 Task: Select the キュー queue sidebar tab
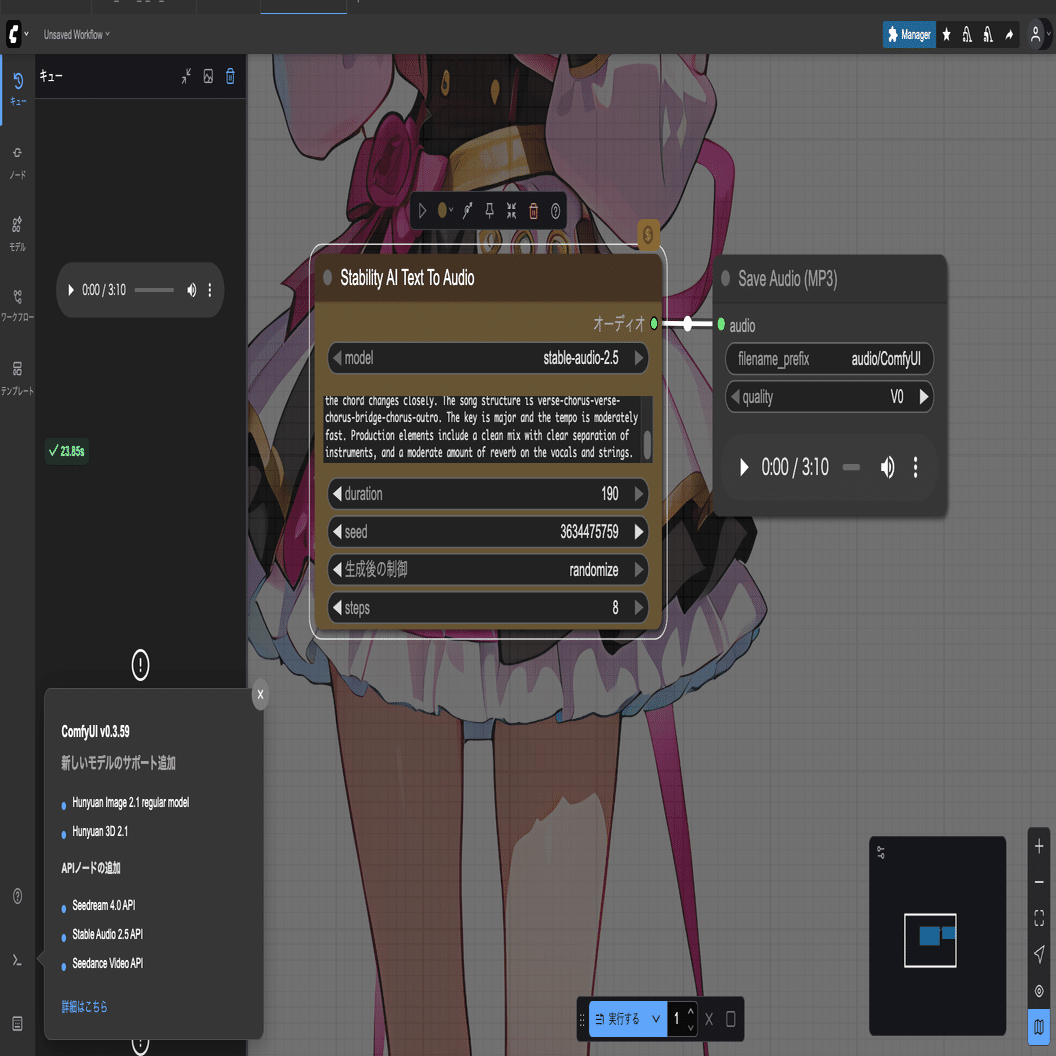pos(18,89)
